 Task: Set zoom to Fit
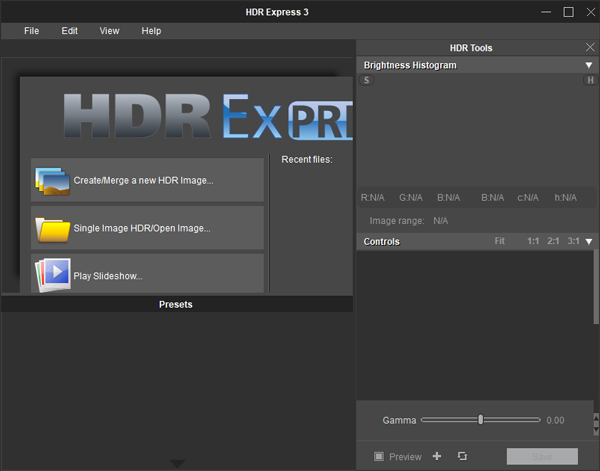[499, 241]
